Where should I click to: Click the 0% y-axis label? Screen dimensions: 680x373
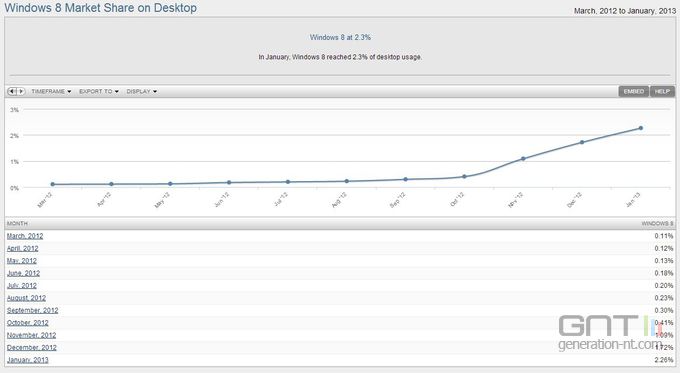click(x=14, y=188)
